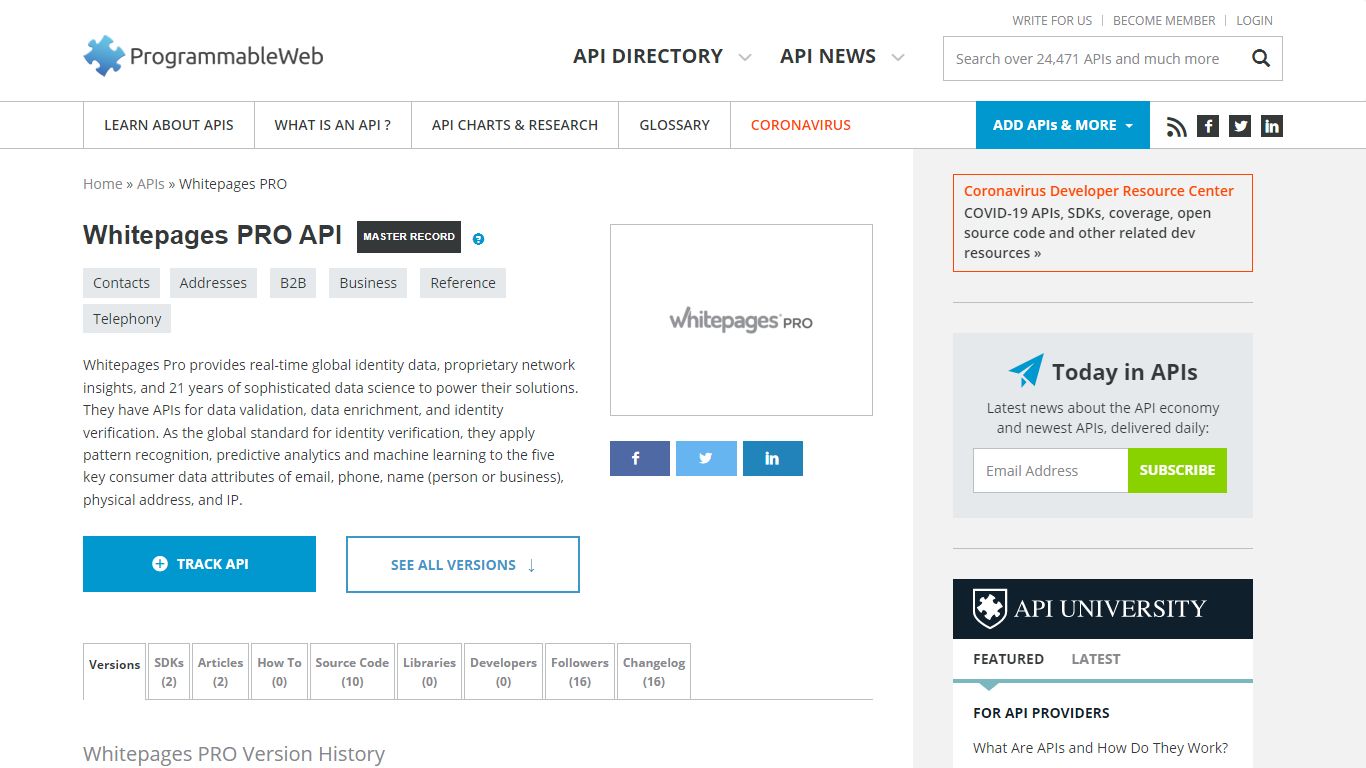Screen dimensions: 1366x768
Task: Click the API University banner
Action: pos(1103,609)
